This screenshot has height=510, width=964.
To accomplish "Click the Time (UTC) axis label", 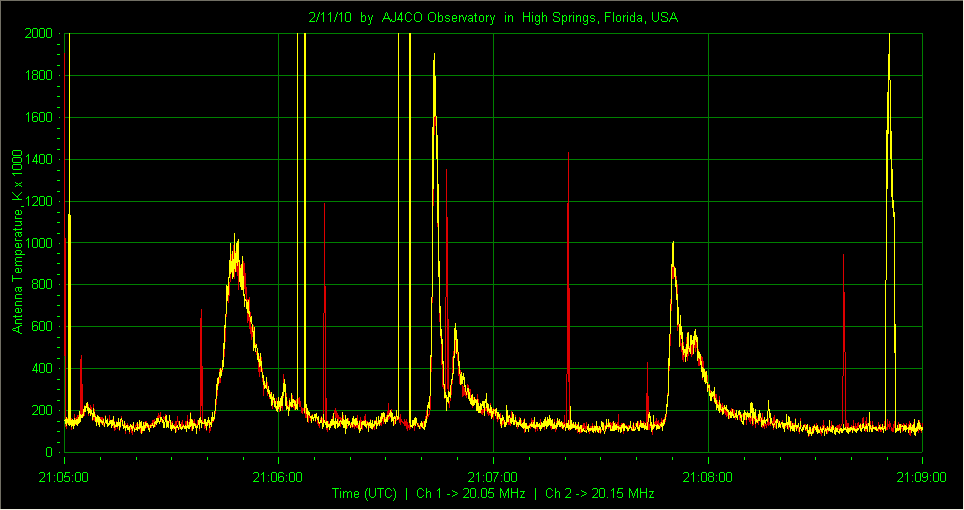I will tap(364, 493).
